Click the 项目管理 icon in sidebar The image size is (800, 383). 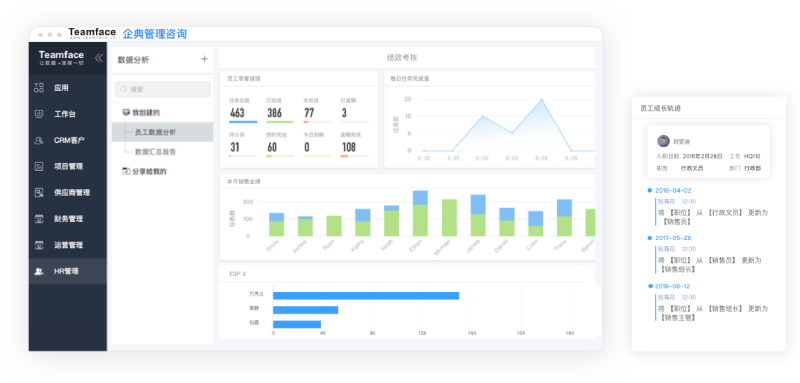coord(39,166)
